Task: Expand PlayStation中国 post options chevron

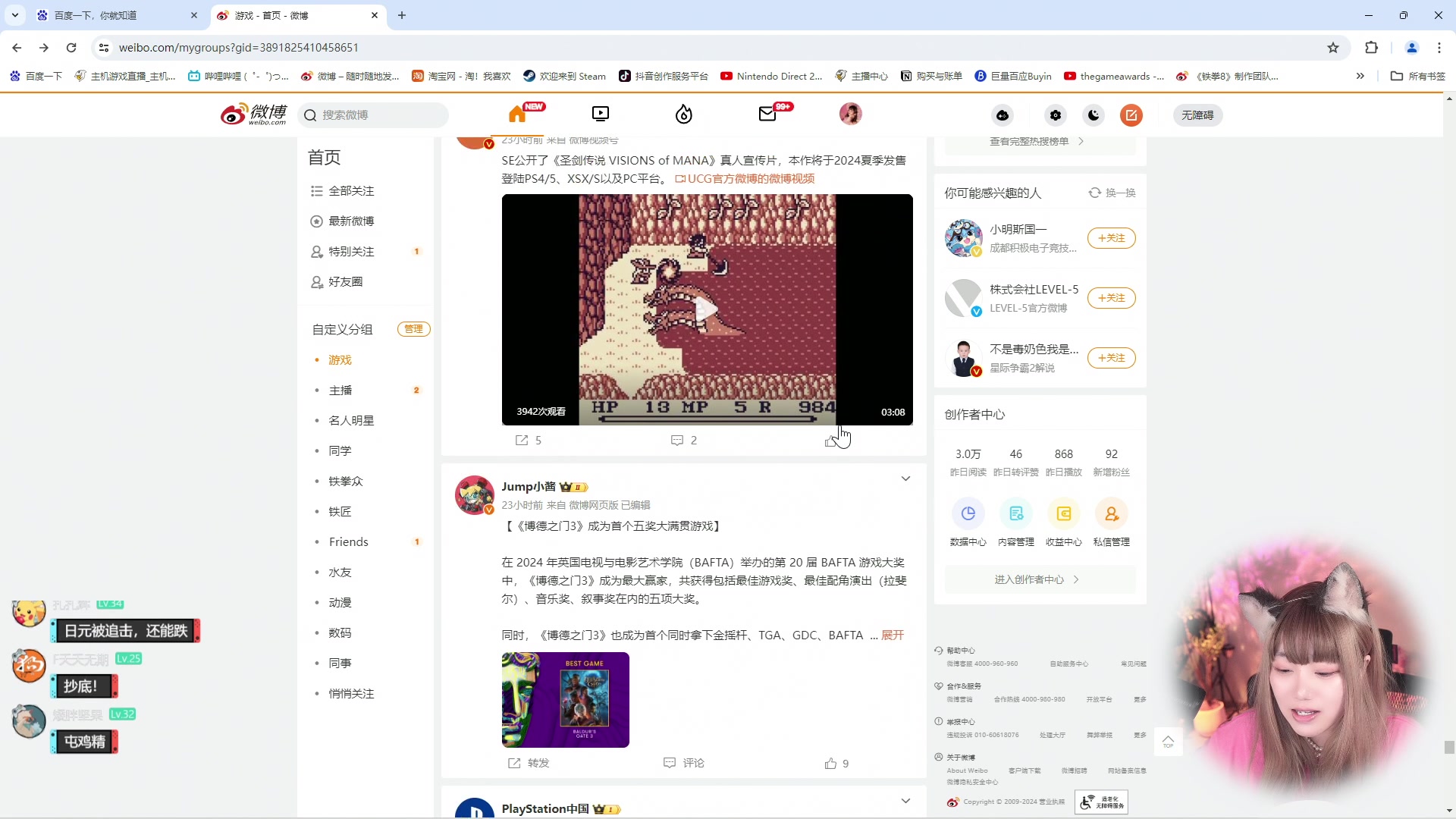Action: click(x=905, y=802)
